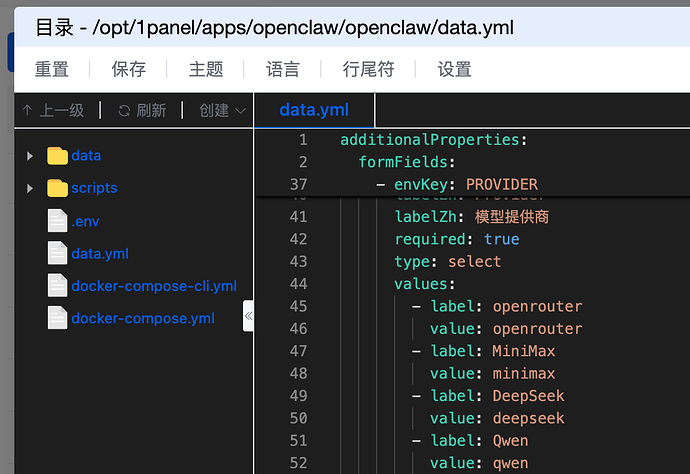Image resolution: width=690 pixels, height=474 pixels.
Task: Open the 创建 dropdown
Action: pos(222,111)
